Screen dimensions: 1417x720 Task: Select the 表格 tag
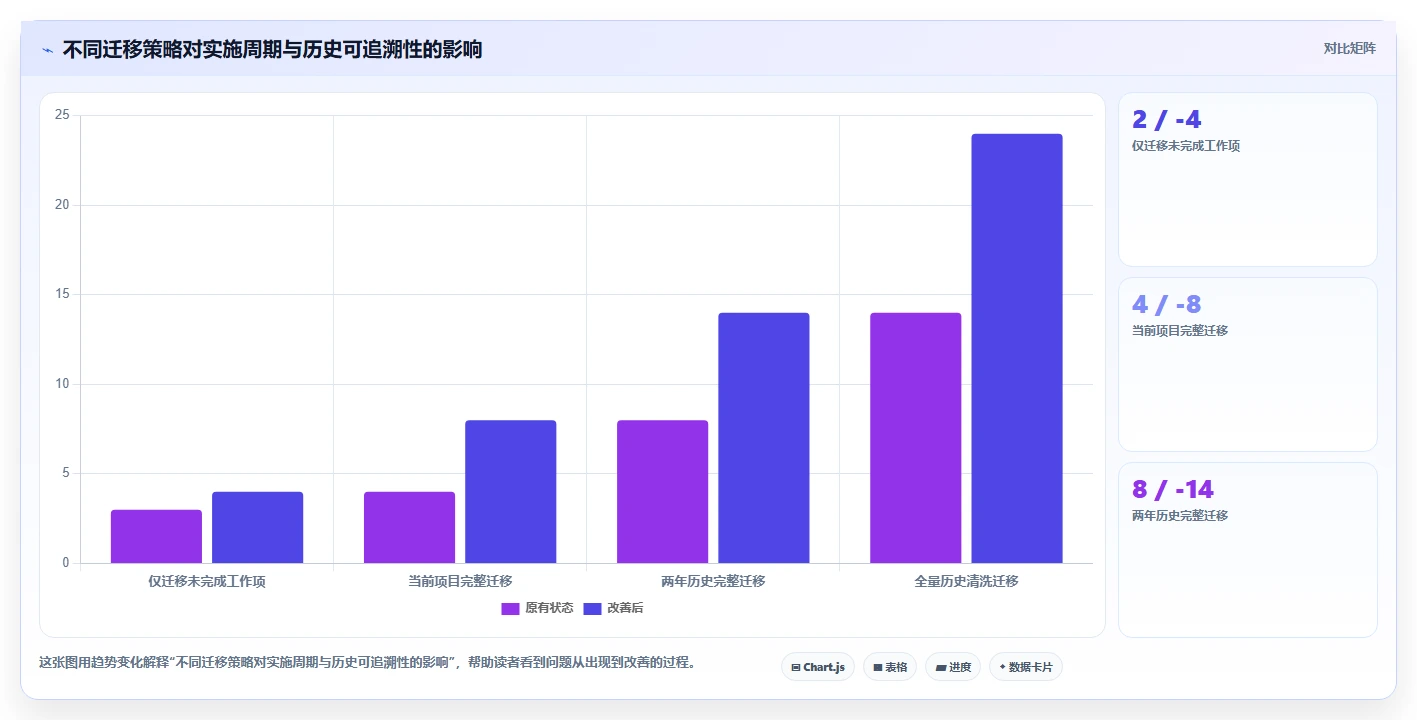tap(889, 667)
